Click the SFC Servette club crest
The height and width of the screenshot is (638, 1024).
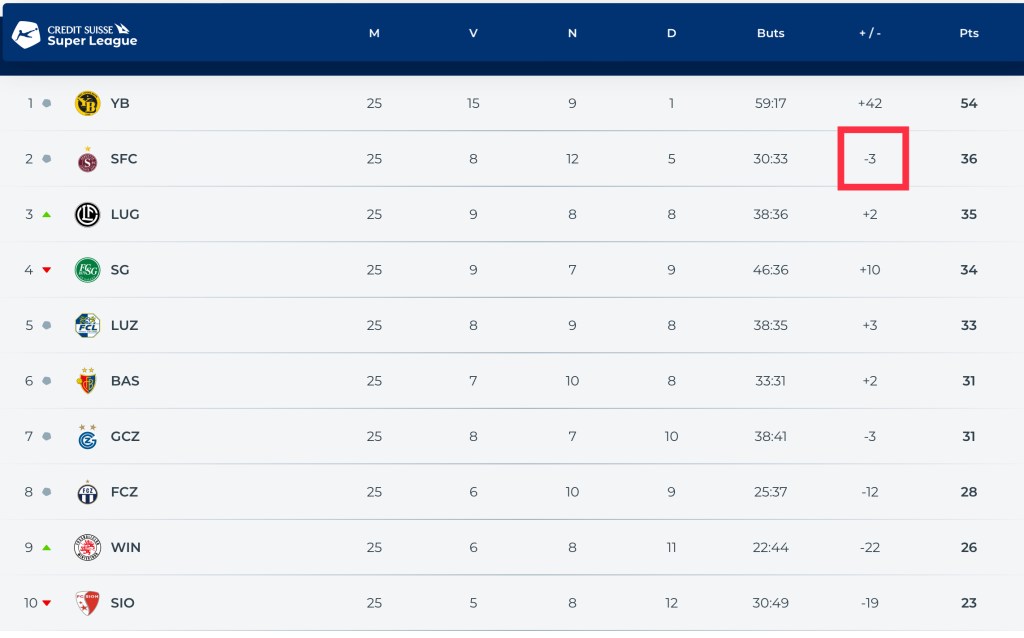tap(88, 159)
